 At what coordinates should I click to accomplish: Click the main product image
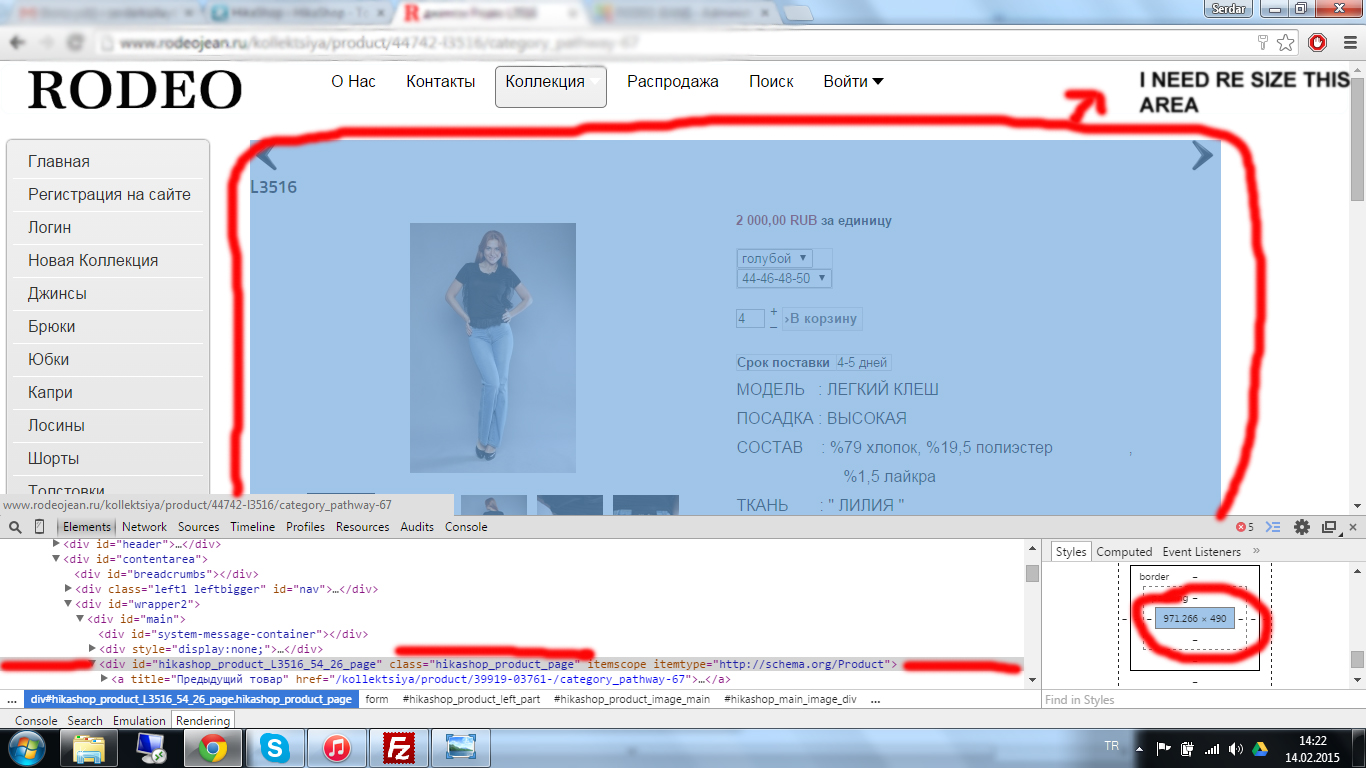(x=493, y=348)
